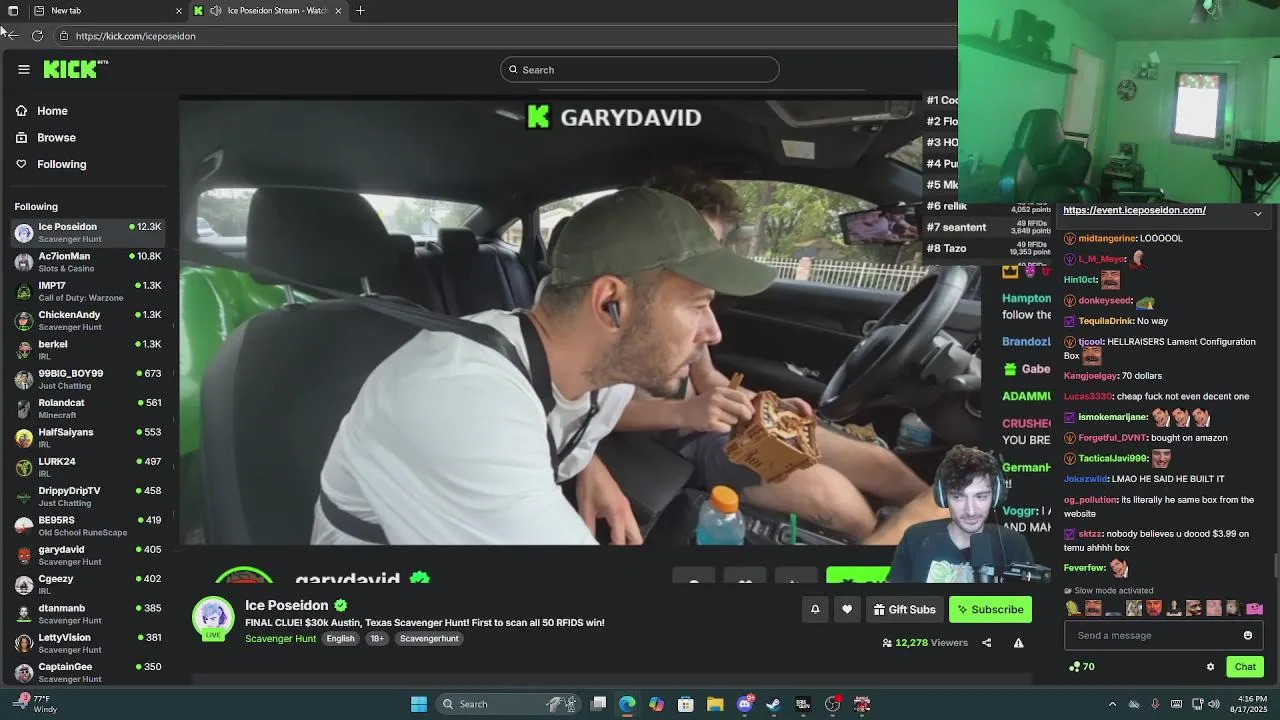The height and width of the screenshot is (720, 1280).
Task: Click the taskbar Search box
Action: 508,704
